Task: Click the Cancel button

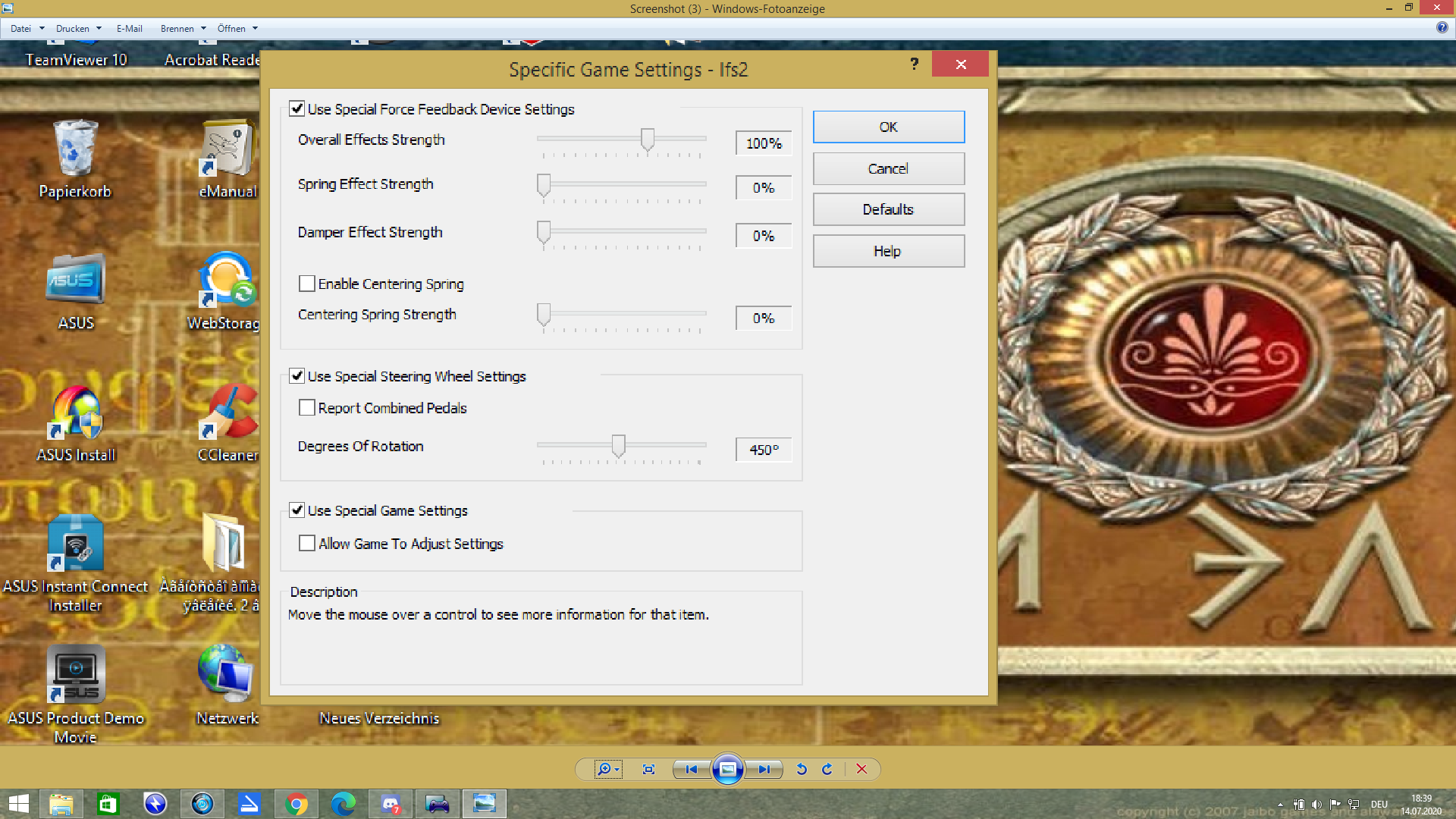Action: 888,168
